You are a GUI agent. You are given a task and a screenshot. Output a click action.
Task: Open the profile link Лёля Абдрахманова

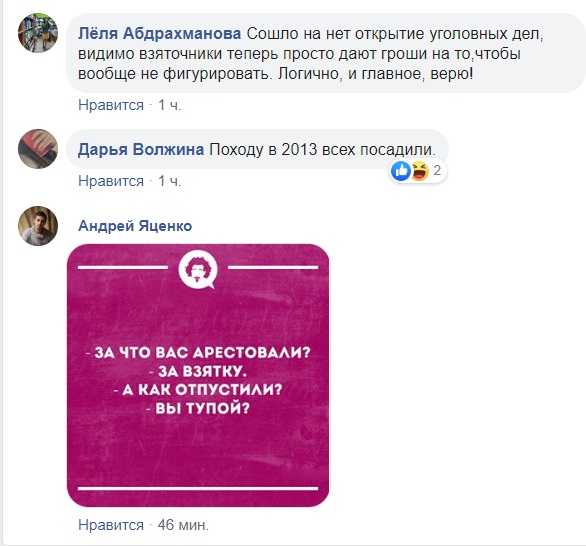(x=160, y=34)
